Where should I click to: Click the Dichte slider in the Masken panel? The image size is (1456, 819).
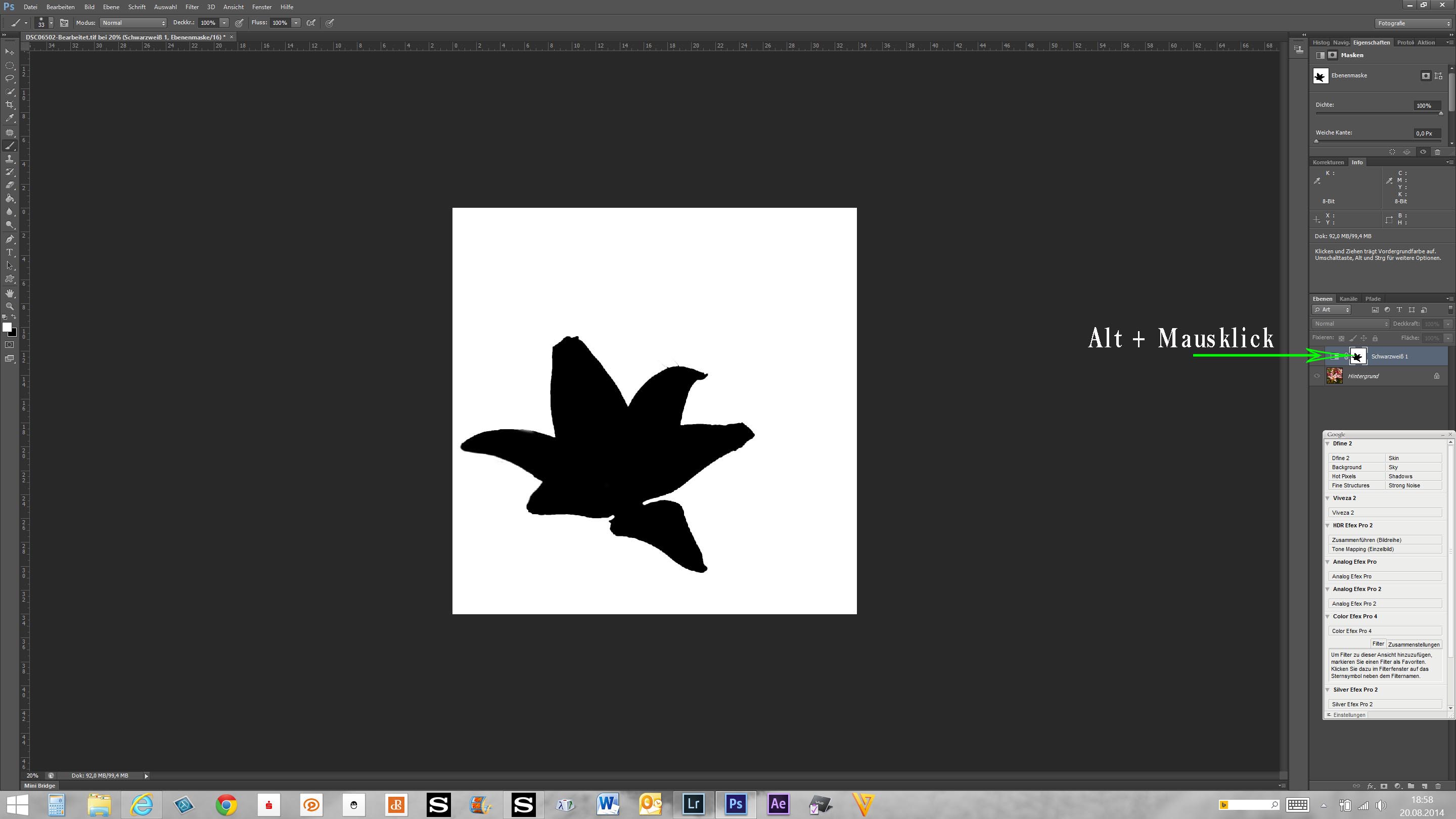tap(1378, 114)
